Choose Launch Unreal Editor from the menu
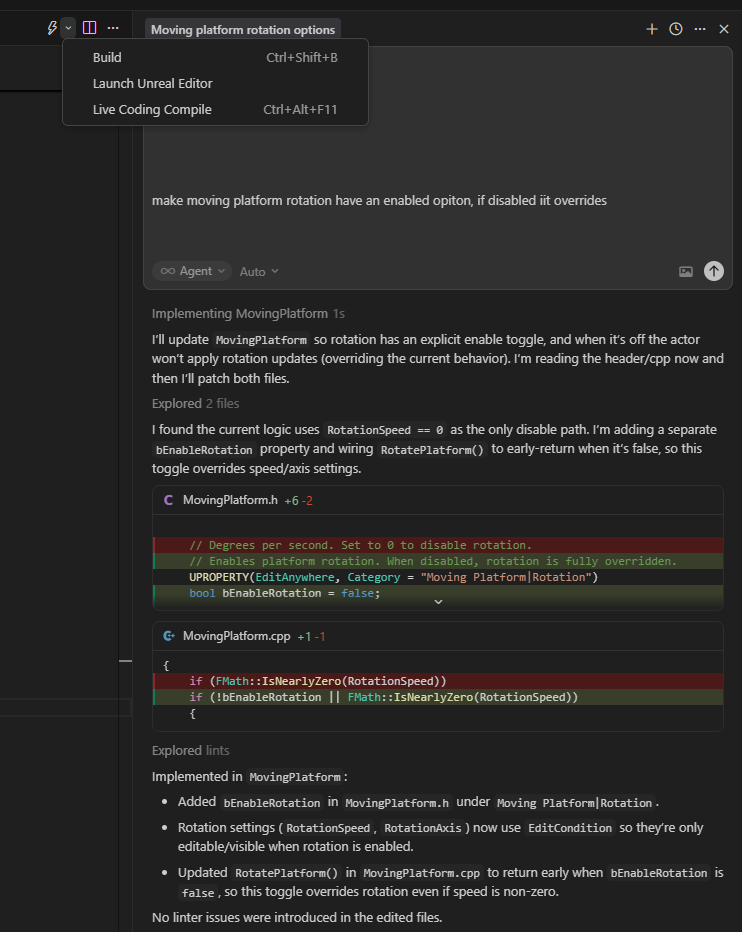Screen dimensions: 742x932 (x=152, y=83)
